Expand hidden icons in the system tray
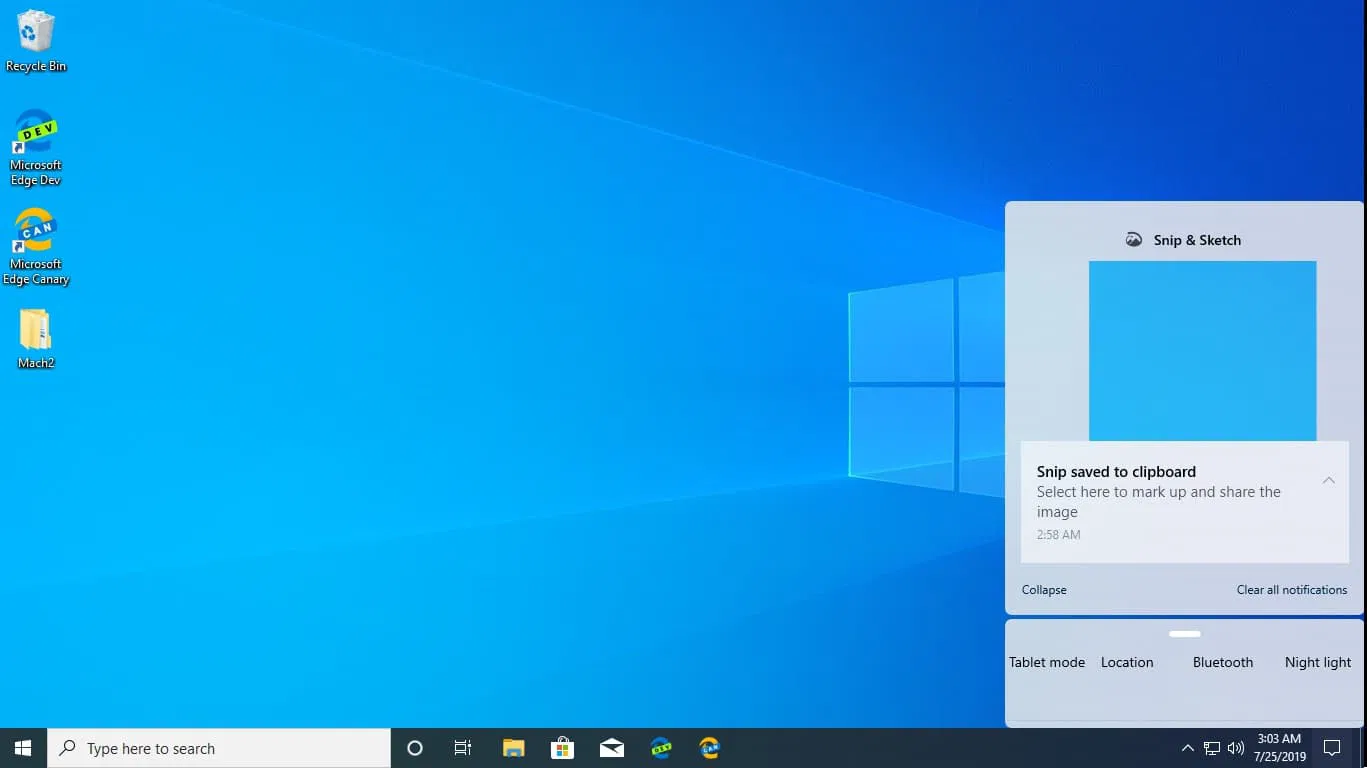 click(x=1187, y=747)
